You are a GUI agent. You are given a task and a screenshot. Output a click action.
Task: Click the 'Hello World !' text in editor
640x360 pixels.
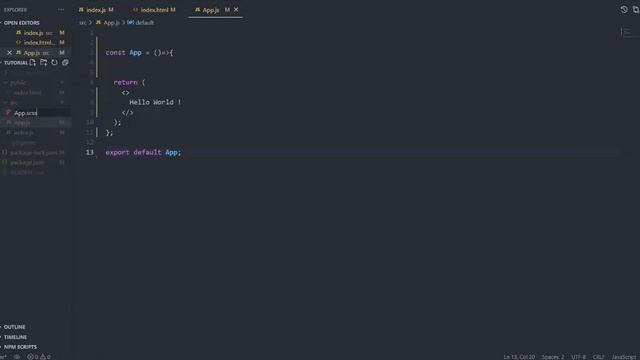[x=155, y=102]
